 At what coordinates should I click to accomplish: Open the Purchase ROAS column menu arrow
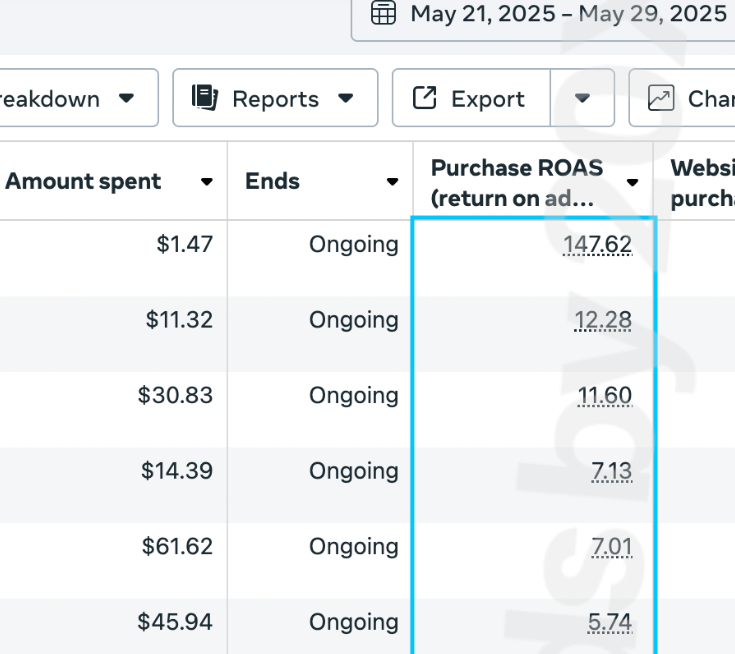pos(632,182)
